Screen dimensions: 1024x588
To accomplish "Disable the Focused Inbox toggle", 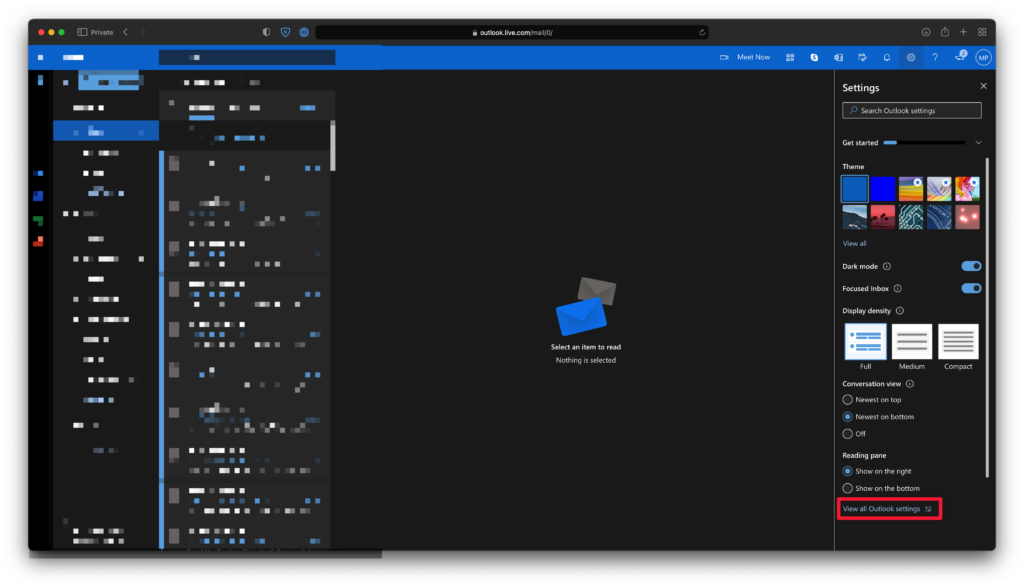I will (x=971, y=288).
